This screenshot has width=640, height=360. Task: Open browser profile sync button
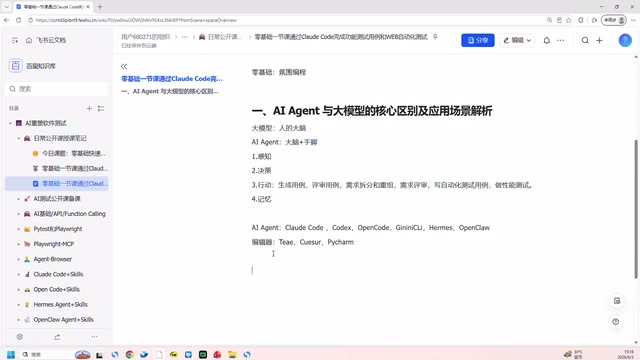click(x=614, y=20)
